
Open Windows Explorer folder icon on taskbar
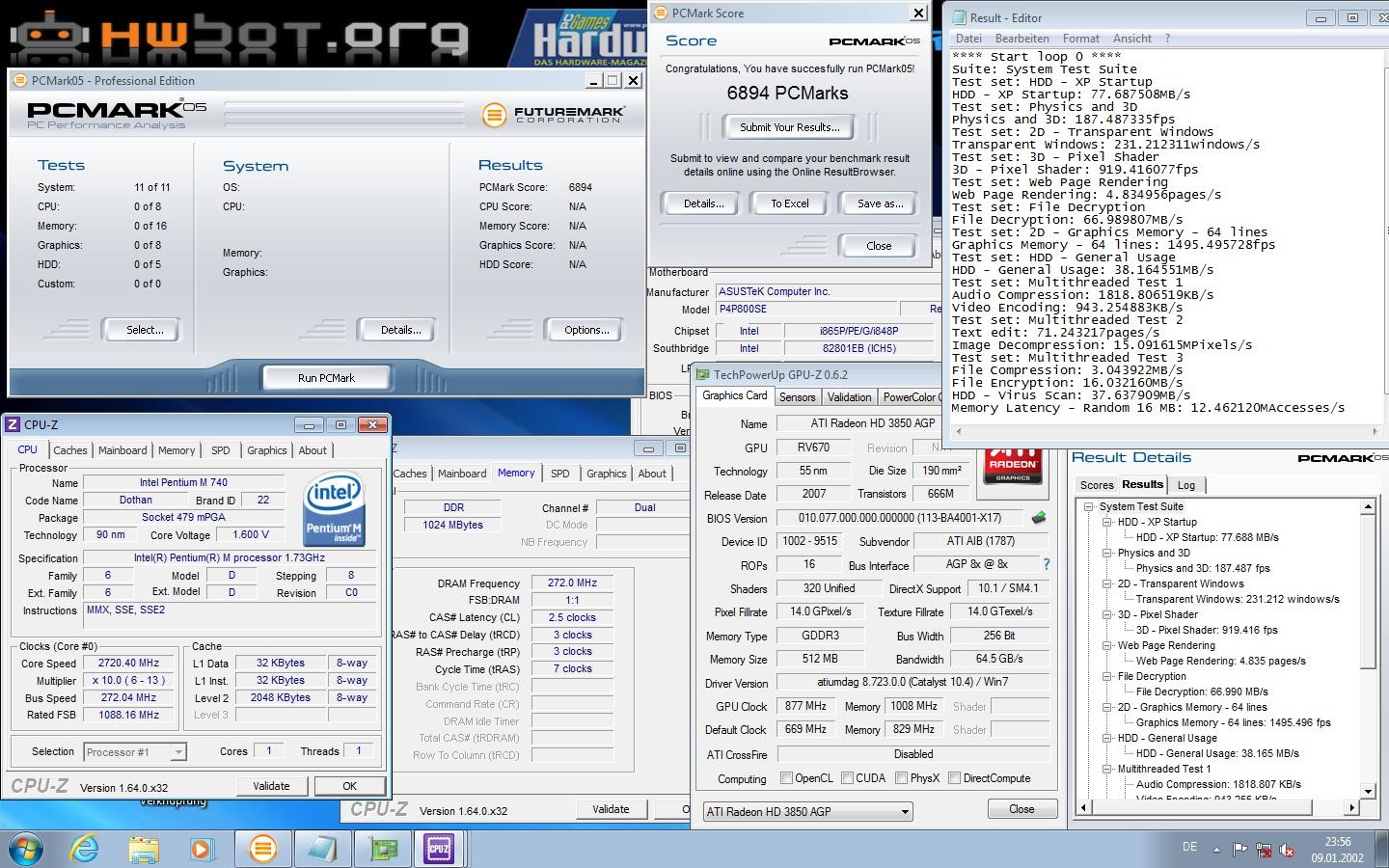coord(144,849)
